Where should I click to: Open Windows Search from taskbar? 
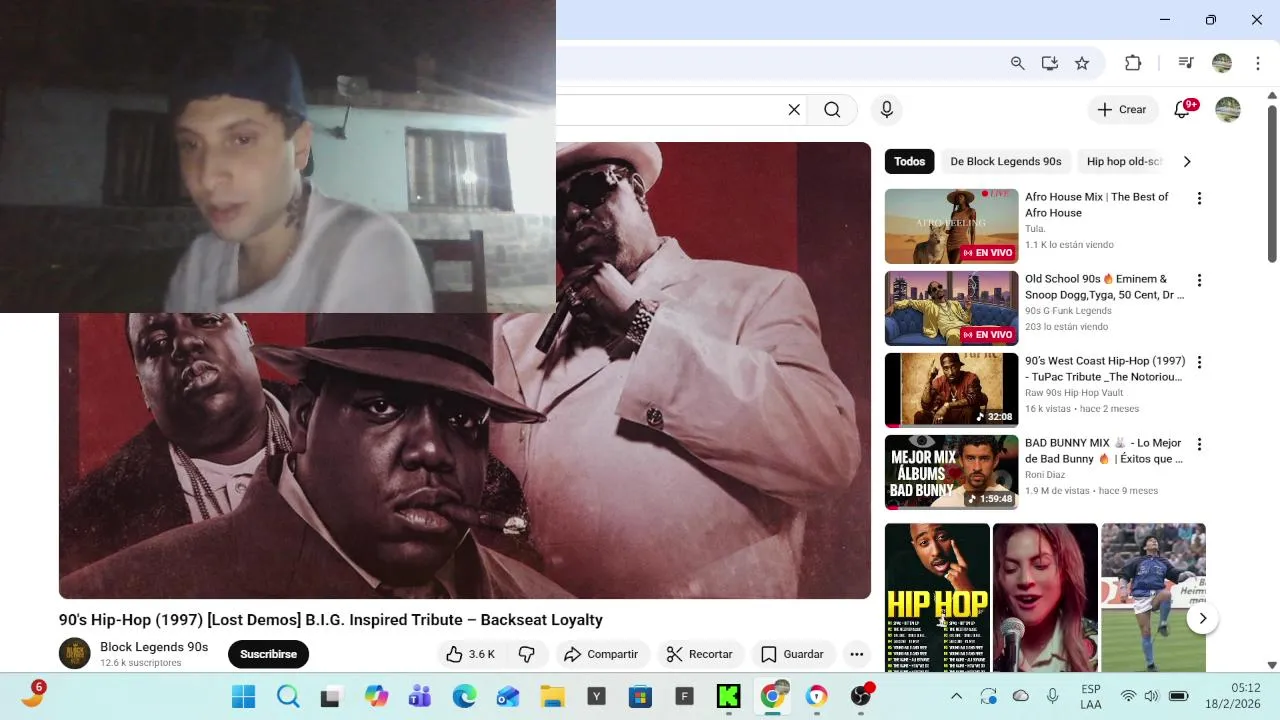click(288, 697)
